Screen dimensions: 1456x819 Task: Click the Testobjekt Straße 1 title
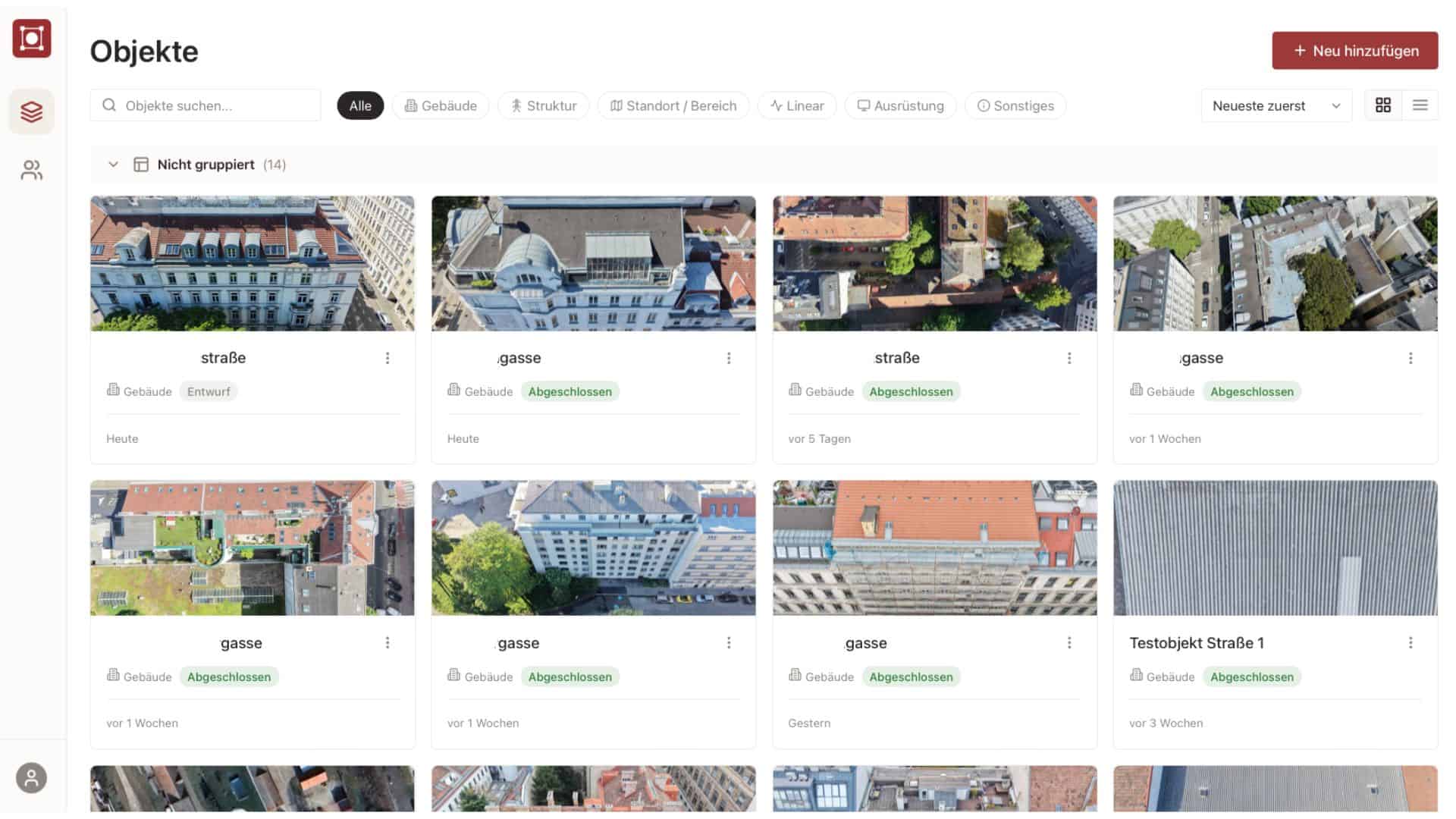tap(1197, 643)
